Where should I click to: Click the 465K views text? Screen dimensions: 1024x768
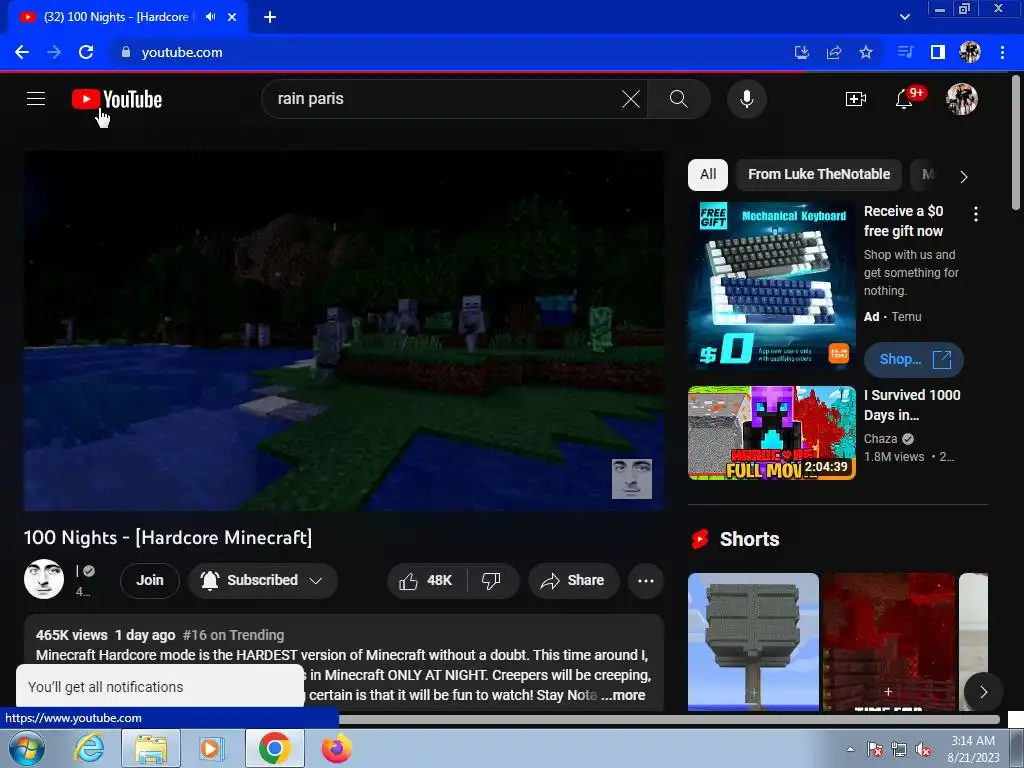click(71, 635)
